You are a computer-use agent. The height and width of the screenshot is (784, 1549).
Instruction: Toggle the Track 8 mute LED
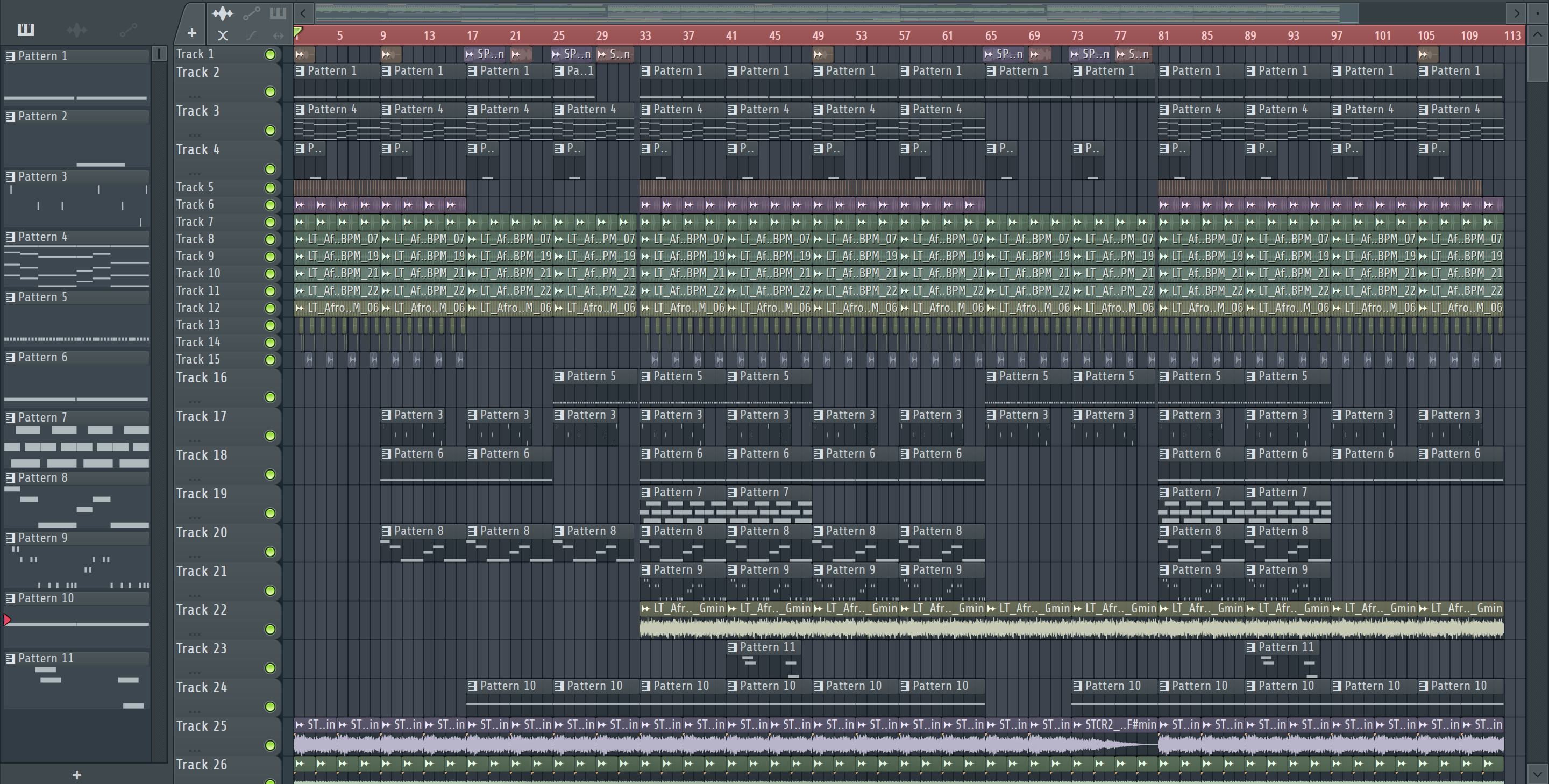[x=270, y=239]
